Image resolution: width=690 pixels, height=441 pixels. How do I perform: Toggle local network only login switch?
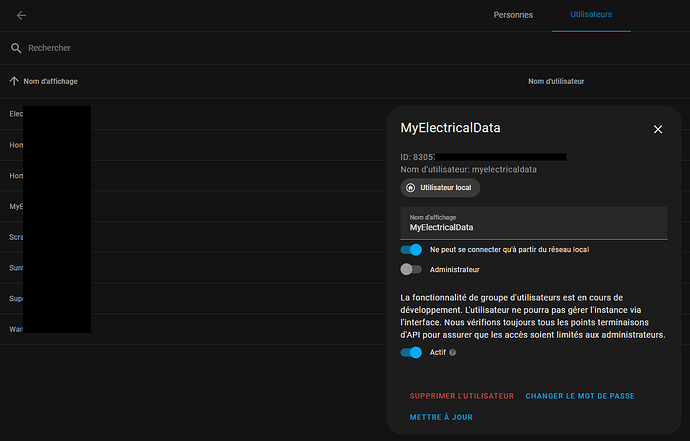(x=411, y=249)
